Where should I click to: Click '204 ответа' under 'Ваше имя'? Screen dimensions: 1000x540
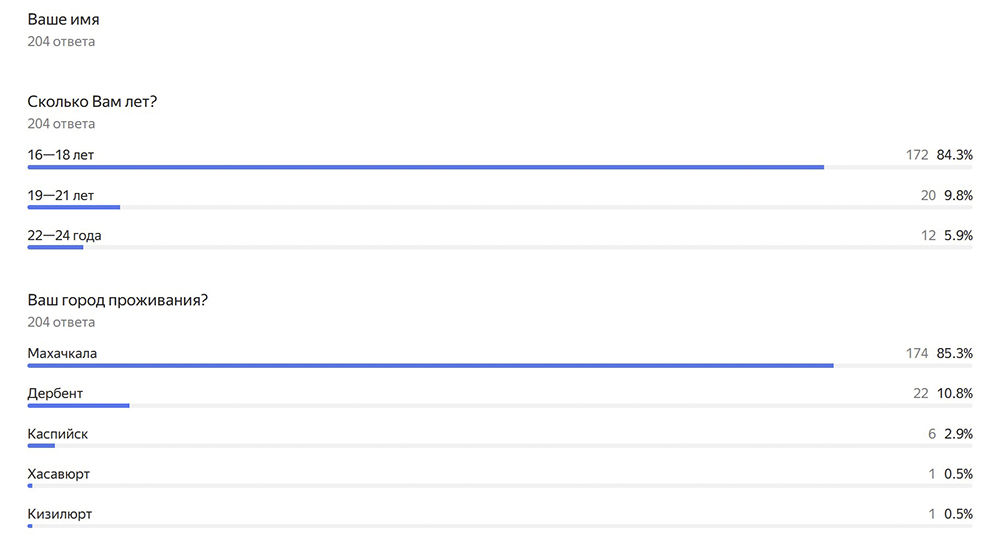tap(61, 42)
